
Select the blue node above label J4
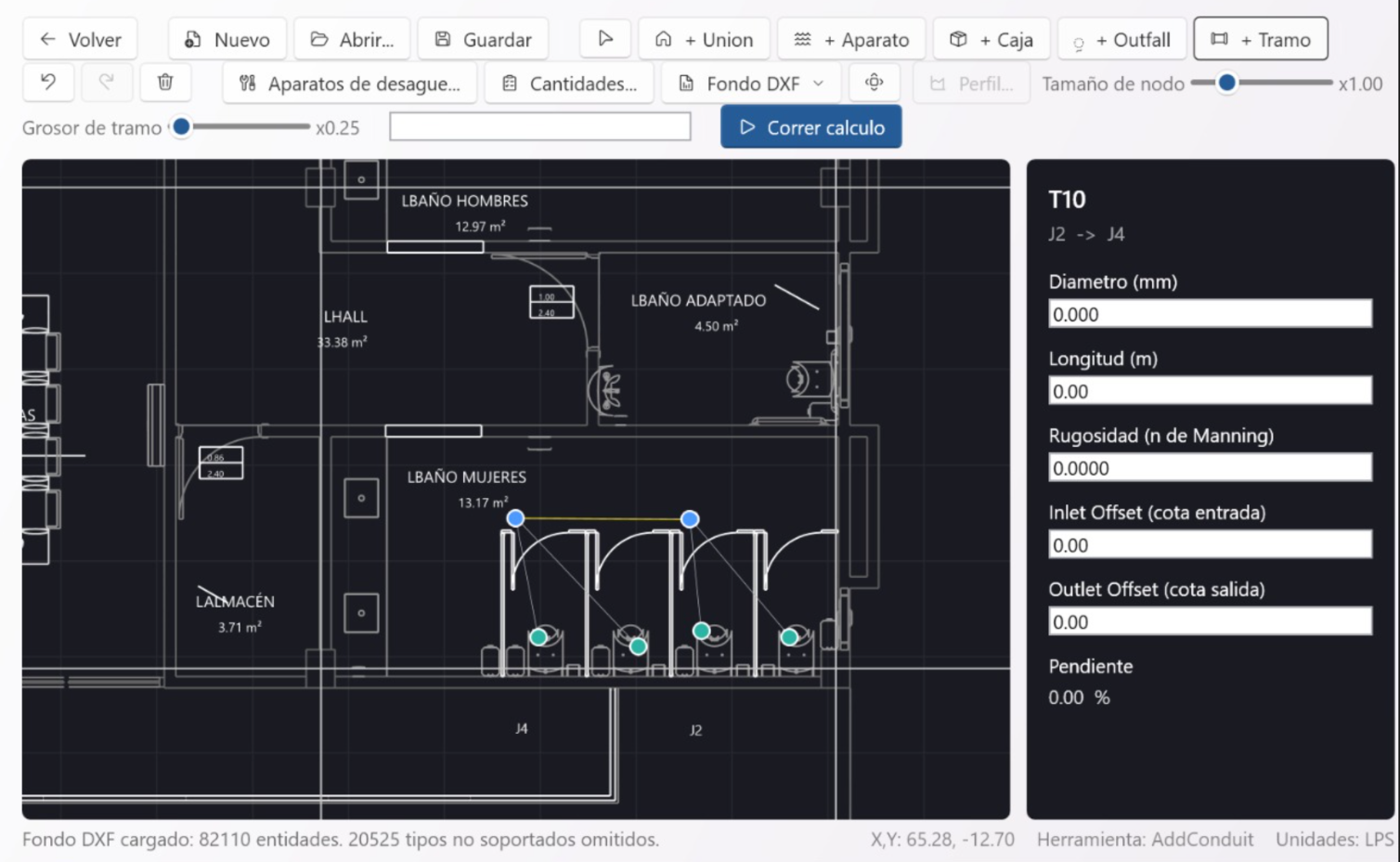[515, 518]
